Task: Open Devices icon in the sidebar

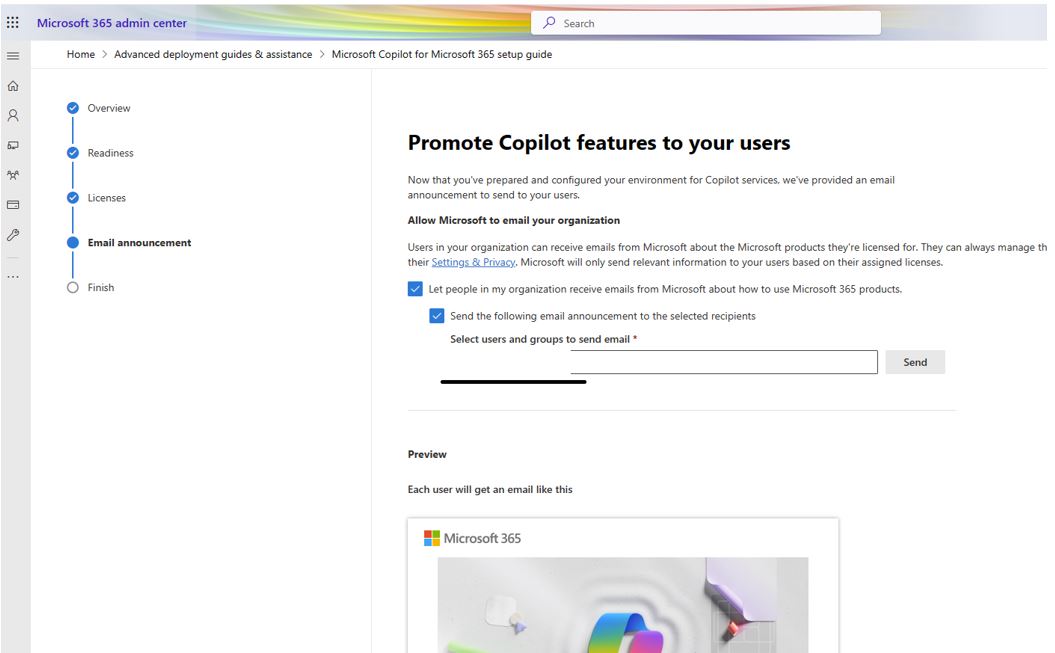Action: pos(13,145)
